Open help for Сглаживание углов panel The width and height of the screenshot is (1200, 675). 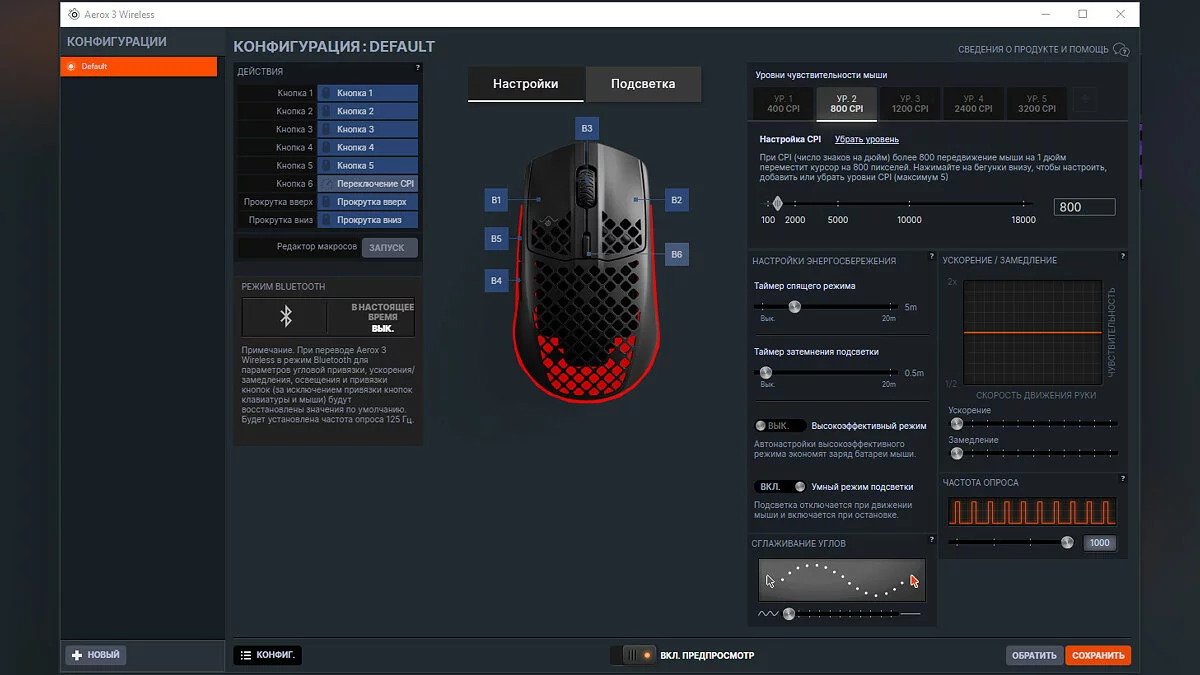click(931, 540)
